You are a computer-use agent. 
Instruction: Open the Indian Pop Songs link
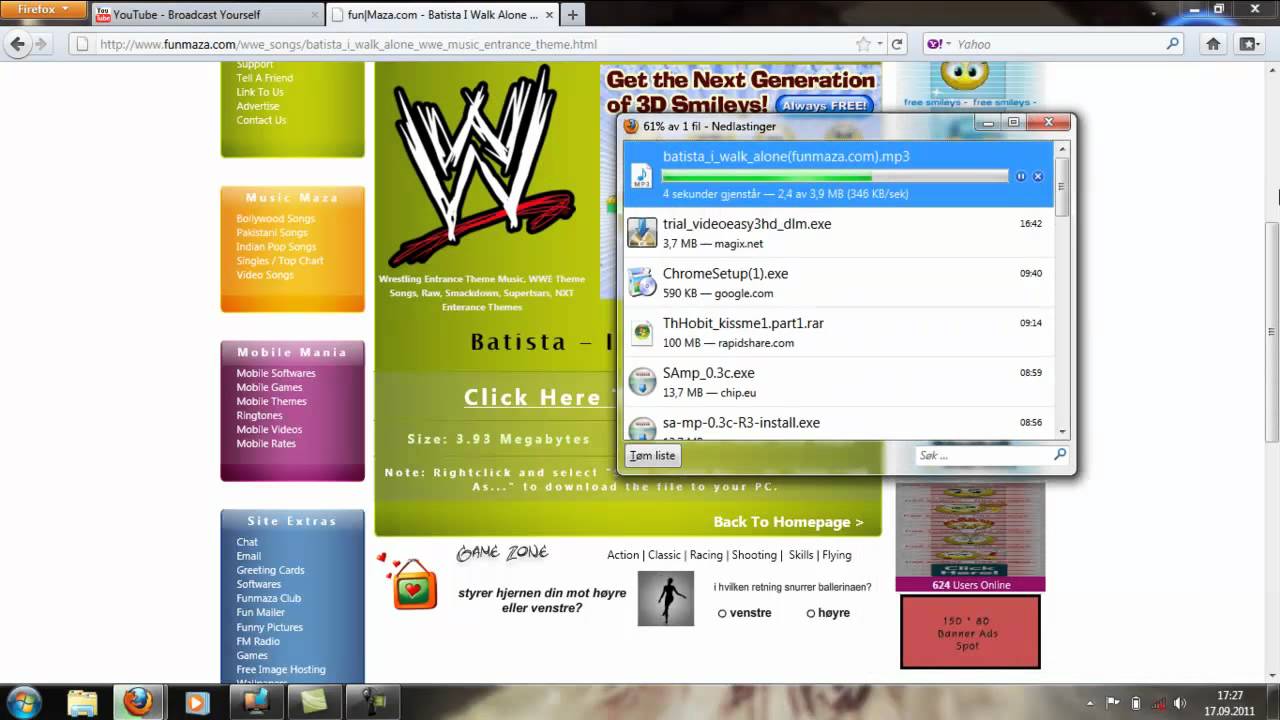coord(276,246)
